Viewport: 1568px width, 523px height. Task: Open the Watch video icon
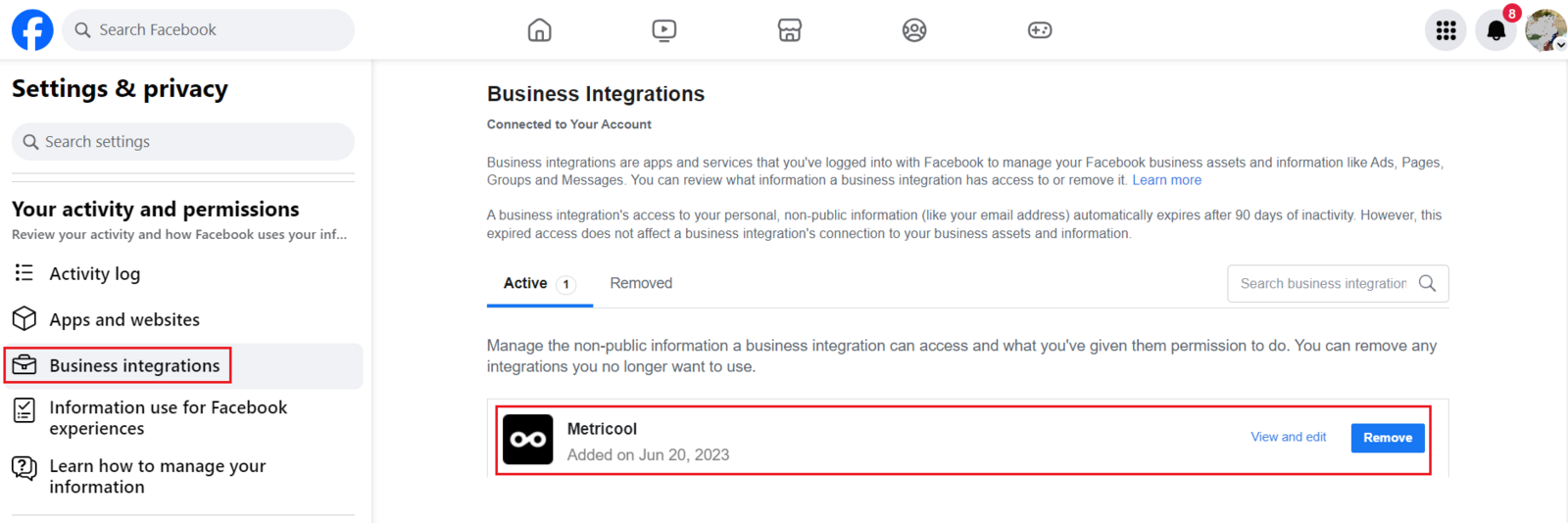pos(663,30)
